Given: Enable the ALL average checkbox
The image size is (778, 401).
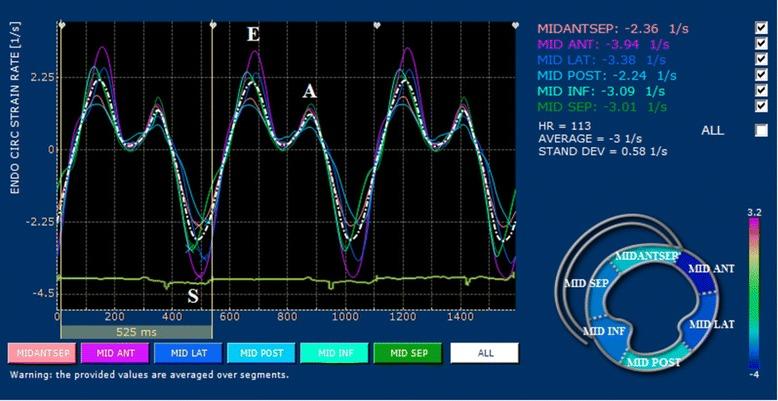Looking at the screenshot, I should click(763, 131).
